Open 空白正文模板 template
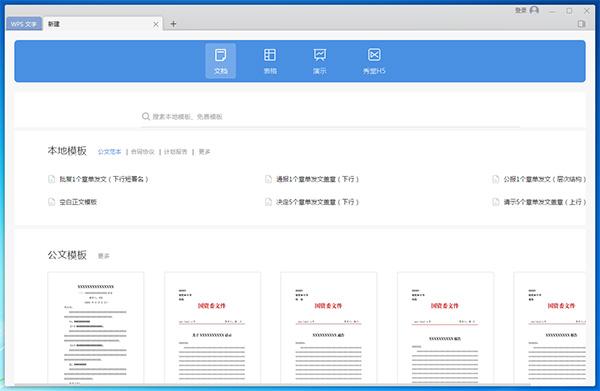The width and height of the screenshot is (600, 391). (78, 202)
